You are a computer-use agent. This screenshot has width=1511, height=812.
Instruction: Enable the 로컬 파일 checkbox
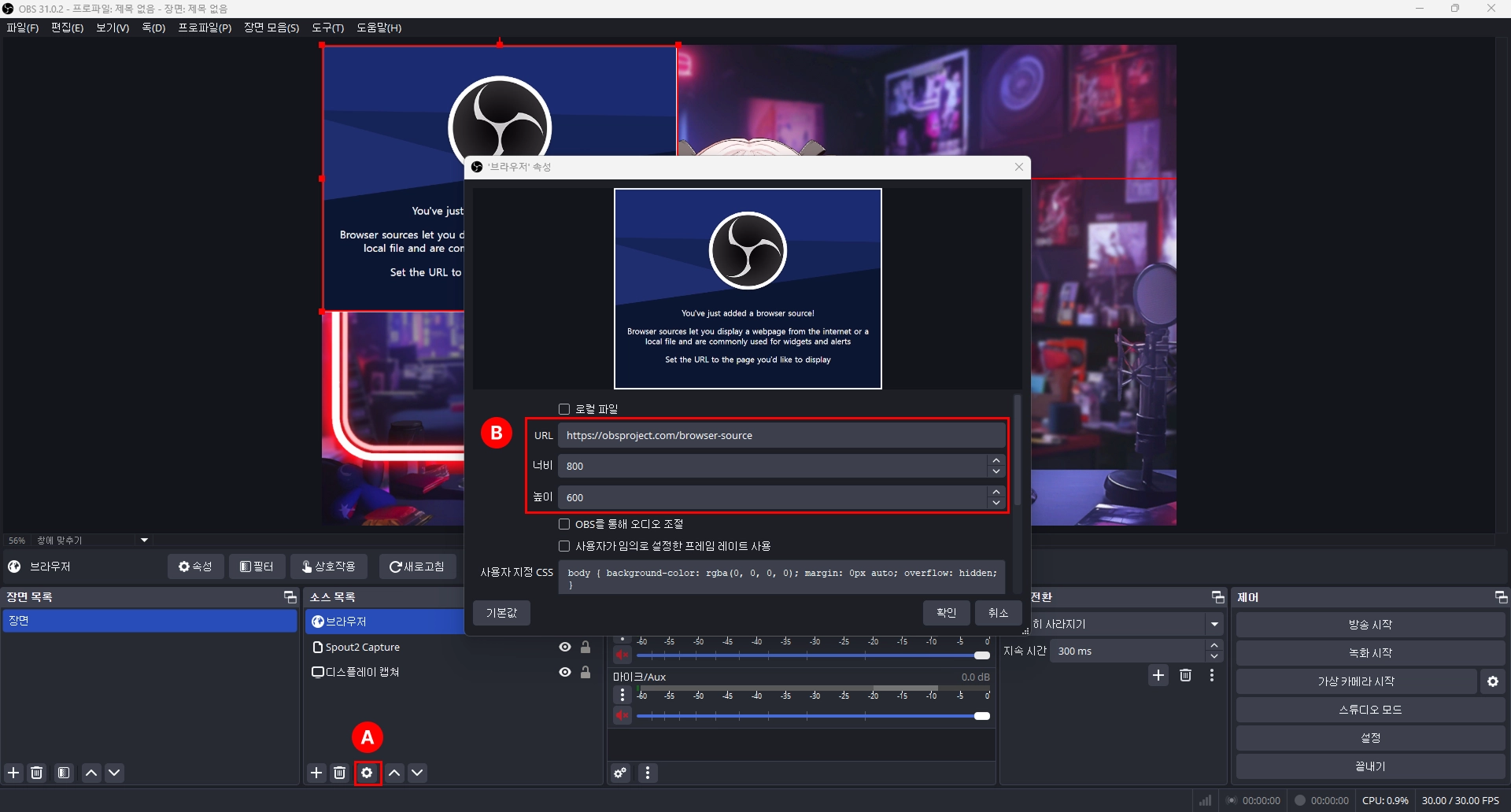pos(564,409)
